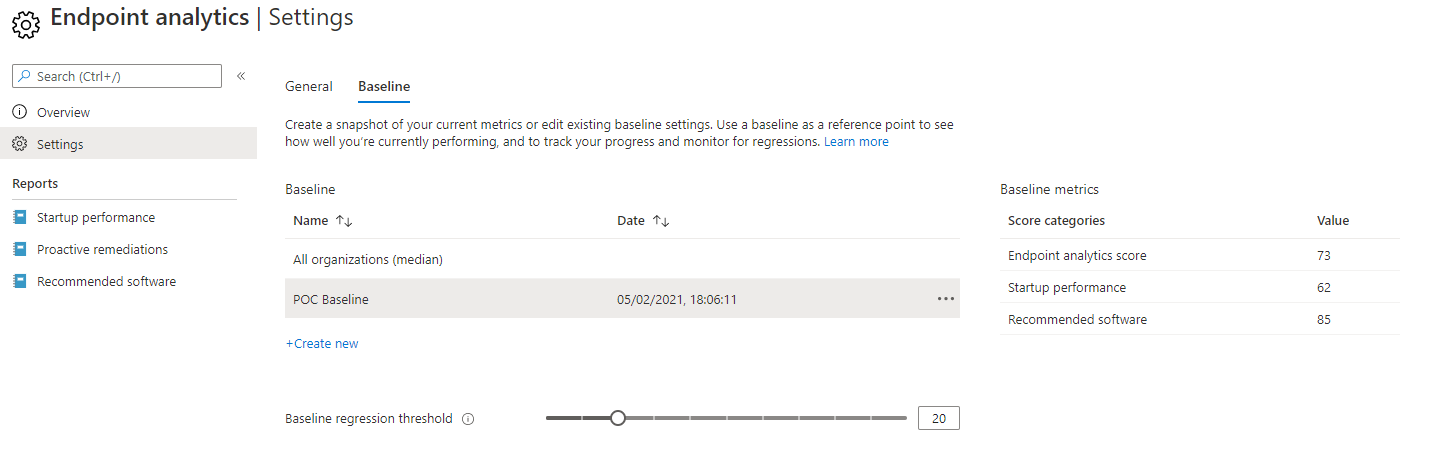Click the Recommended software report icon

point(19,281)
